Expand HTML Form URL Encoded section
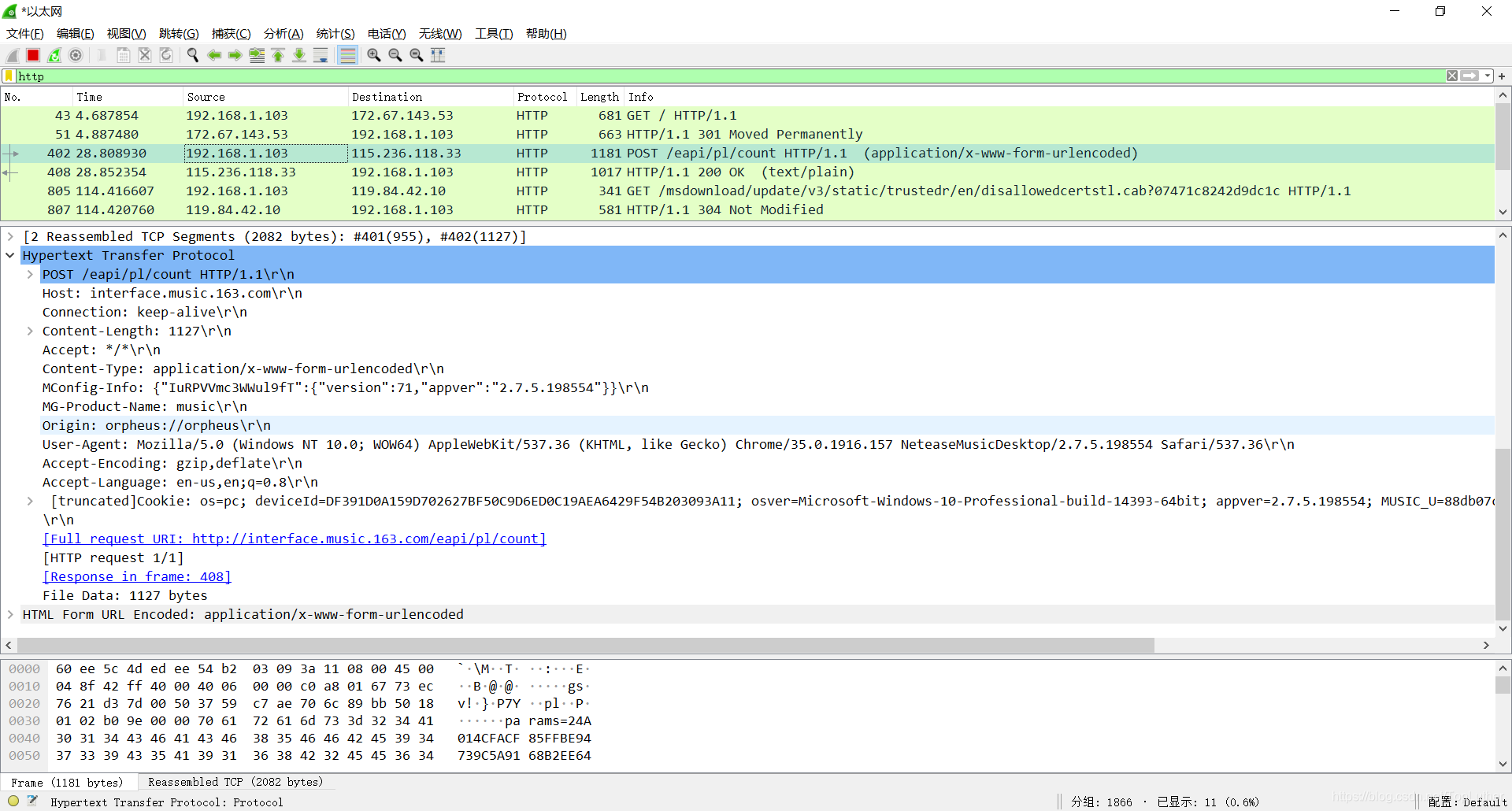1512x811 pixels. [x=10, y=614]
